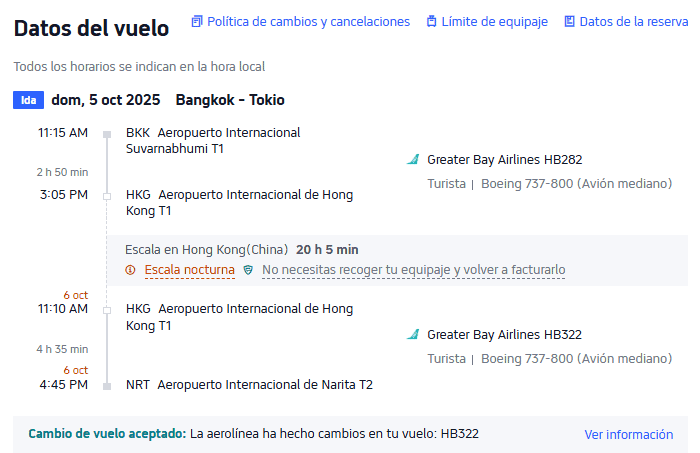
Task: Click the '6 oct' label above 11:10 AM
Action: pyautogui.click(x=75, y=295)
